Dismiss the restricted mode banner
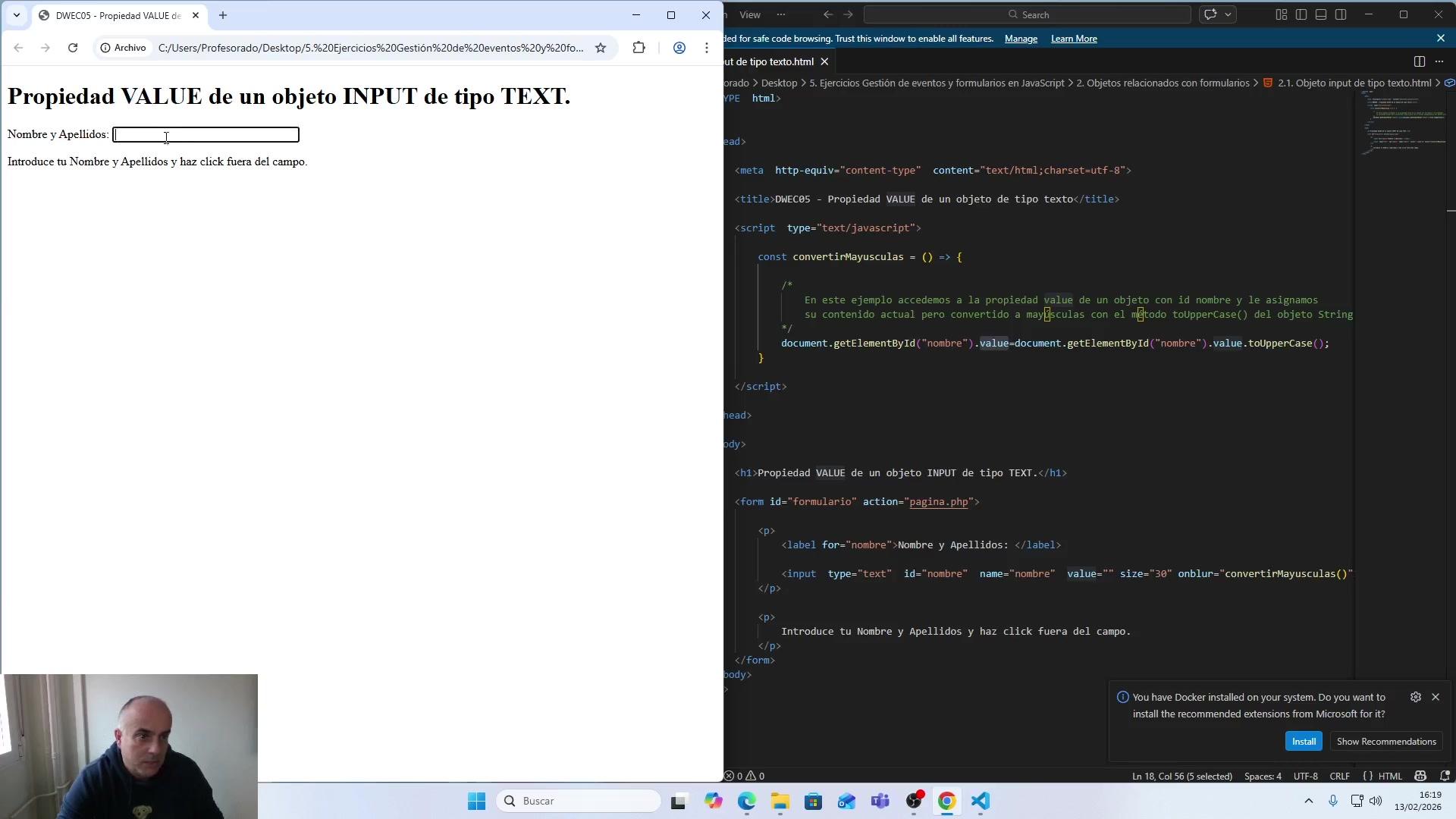The height and width of the screenshot is (819, 1456). (1441, 38)
